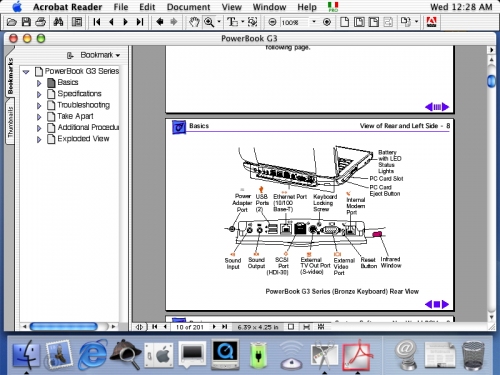This screenshot has height=375, width=500.
Task: Click purple square between page 8 arrows
Action: pyautogui.click(x=437, y=304)
